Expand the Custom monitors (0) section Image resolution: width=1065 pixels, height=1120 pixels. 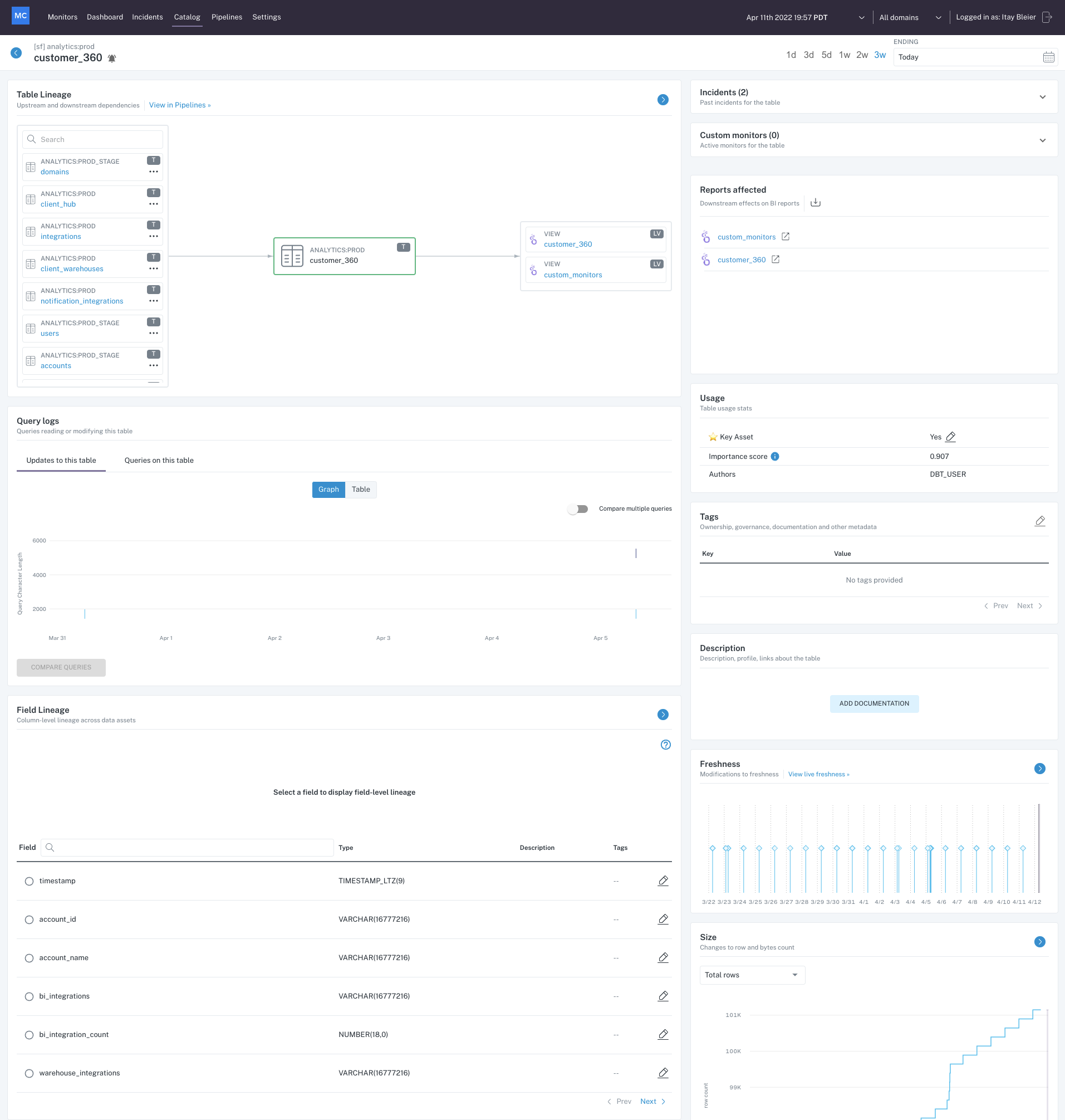(1042, 140)
